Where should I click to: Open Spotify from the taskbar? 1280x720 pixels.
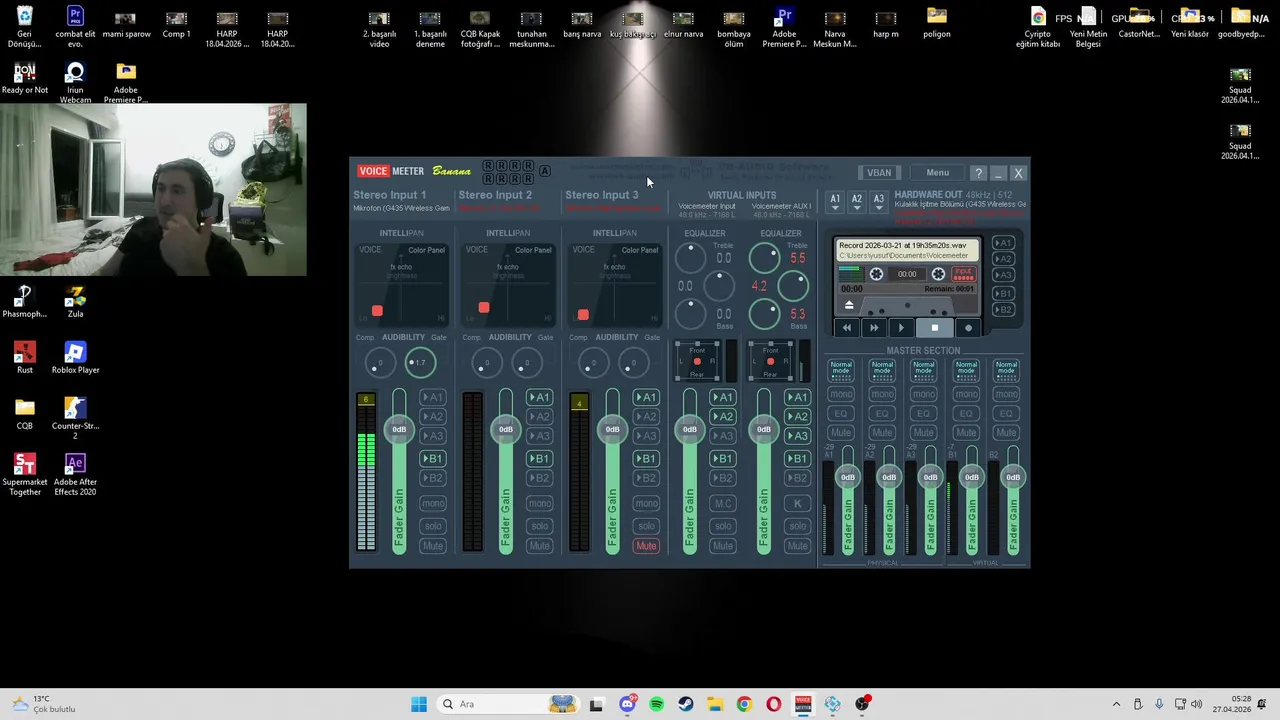(656, 704)
